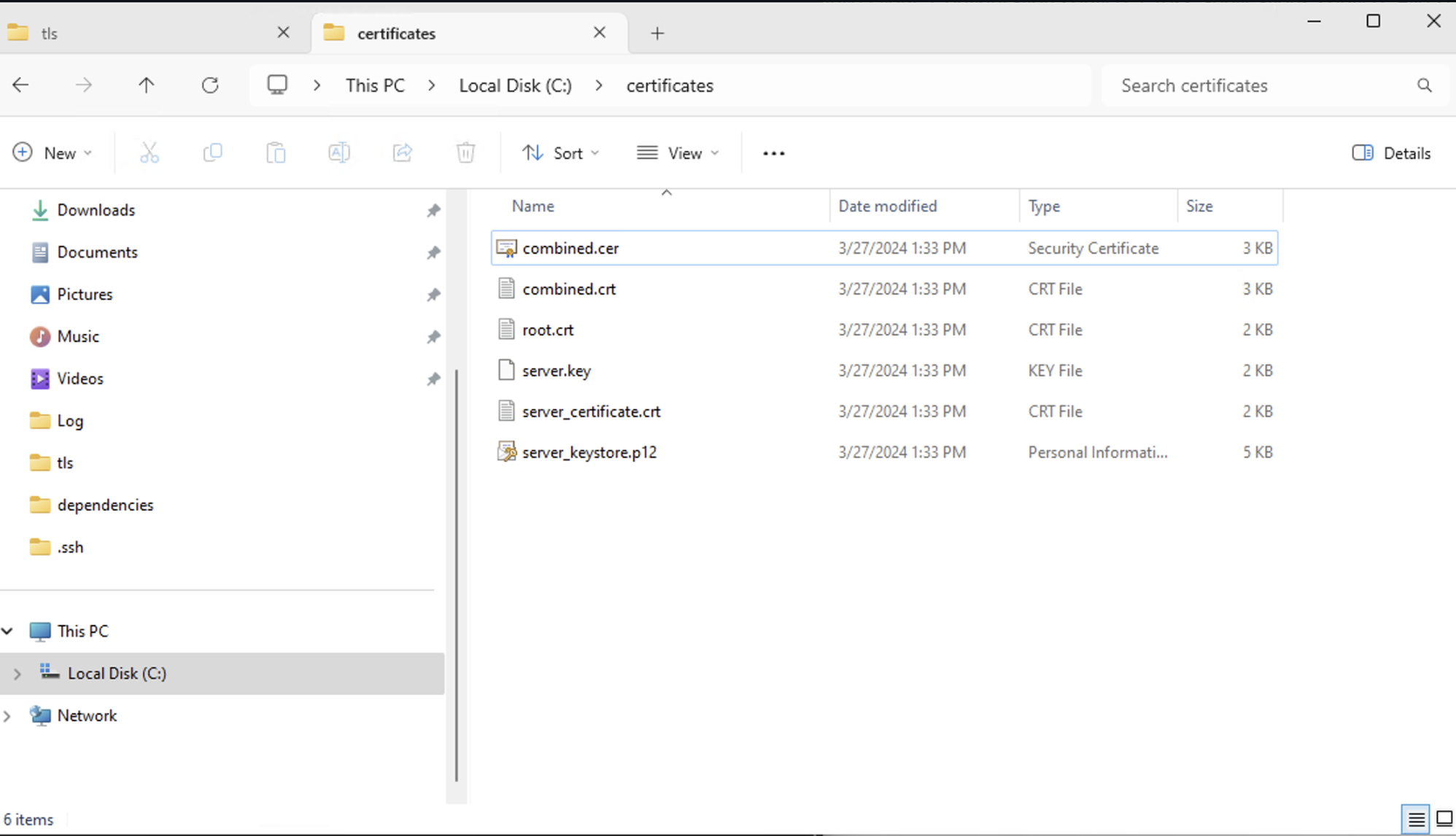Image resolution: width=1456 pixels, height=836 pixels.
Task: Switch to details list view icon
Action: click(x=1416, y=819)
